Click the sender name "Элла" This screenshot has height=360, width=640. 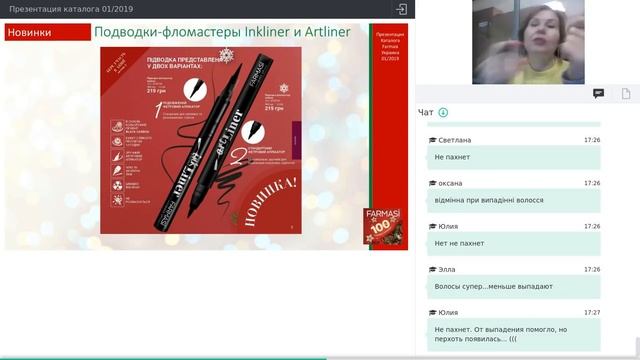click(447, 269)
